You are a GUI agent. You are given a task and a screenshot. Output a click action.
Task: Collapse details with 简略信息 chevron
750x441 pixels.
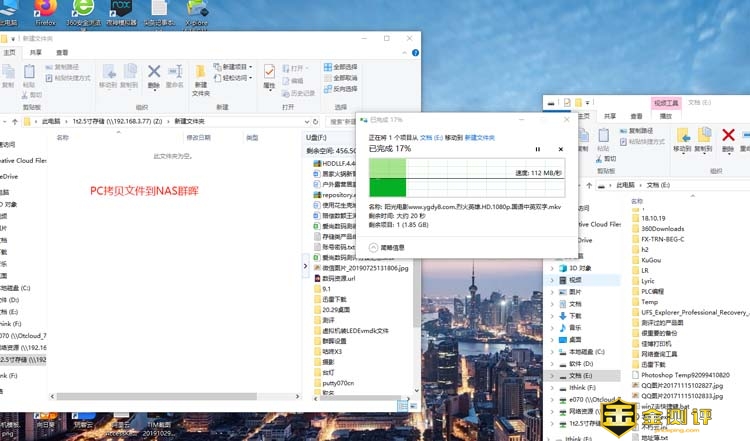(x=375, y=246)
